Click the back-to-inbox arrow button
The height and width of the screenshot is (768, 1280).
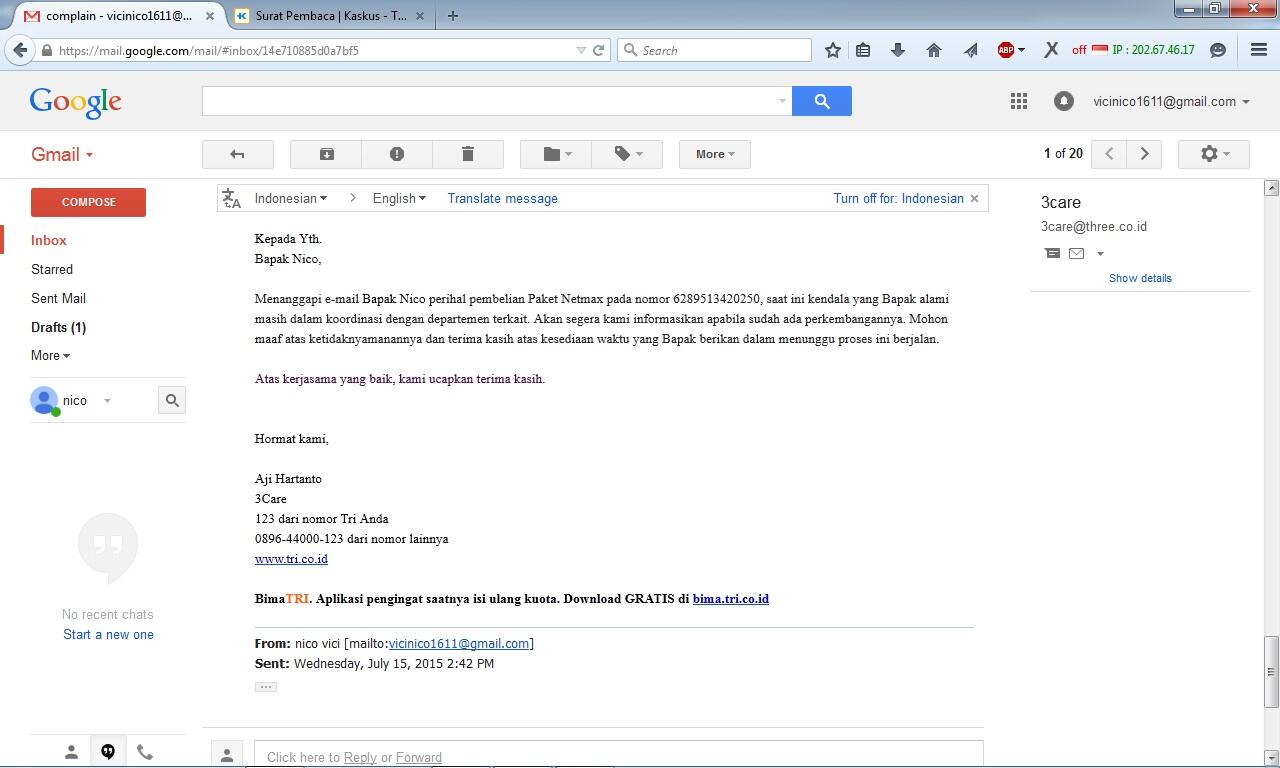point(237,154)
